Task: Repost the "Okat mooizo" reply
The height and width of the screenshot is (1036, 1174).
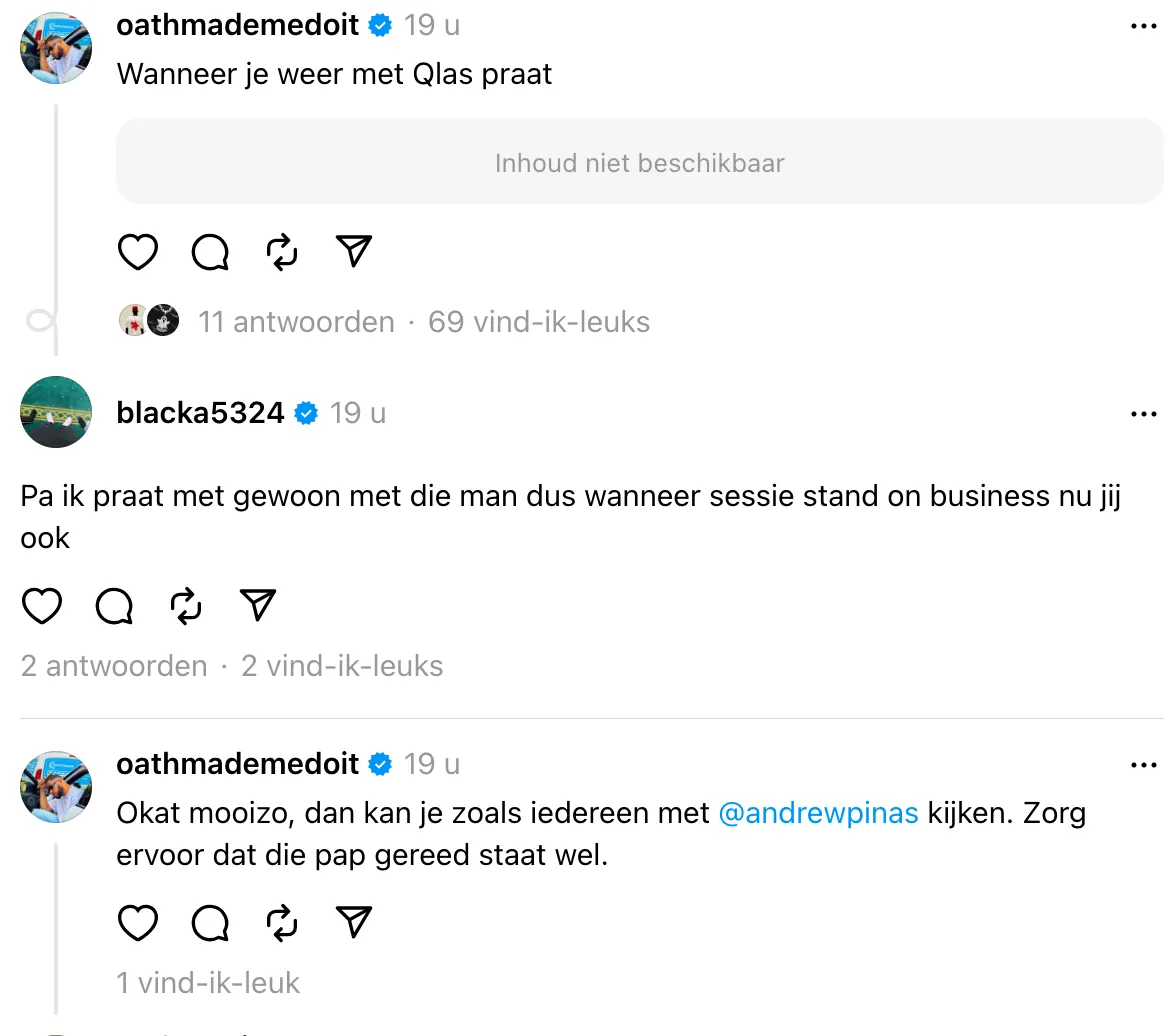Action: [x=282, y=922]
